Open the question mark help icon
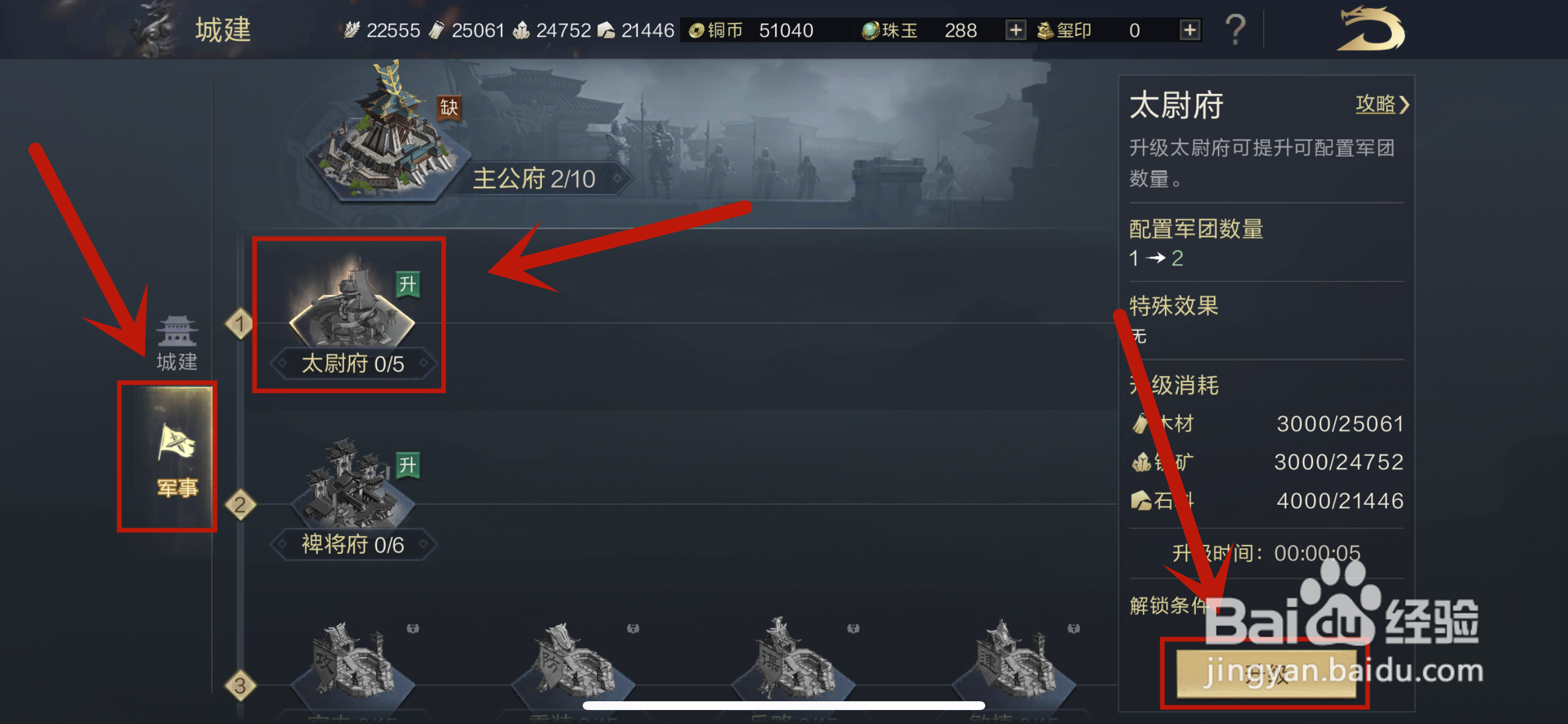 point(1235,29)
